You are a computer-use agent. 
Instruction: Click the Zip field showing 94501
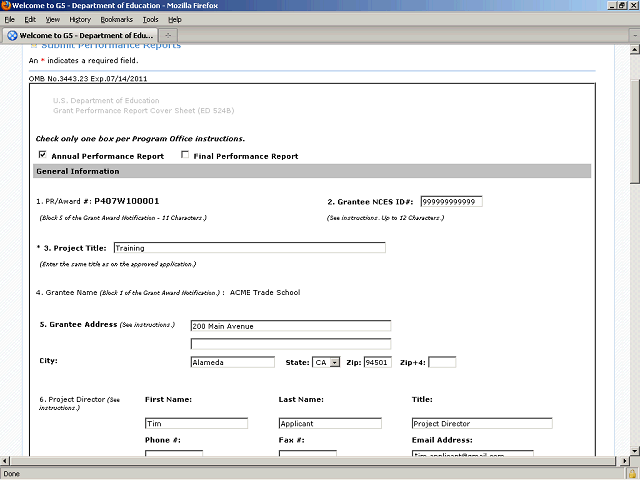(x=378, y=362)
